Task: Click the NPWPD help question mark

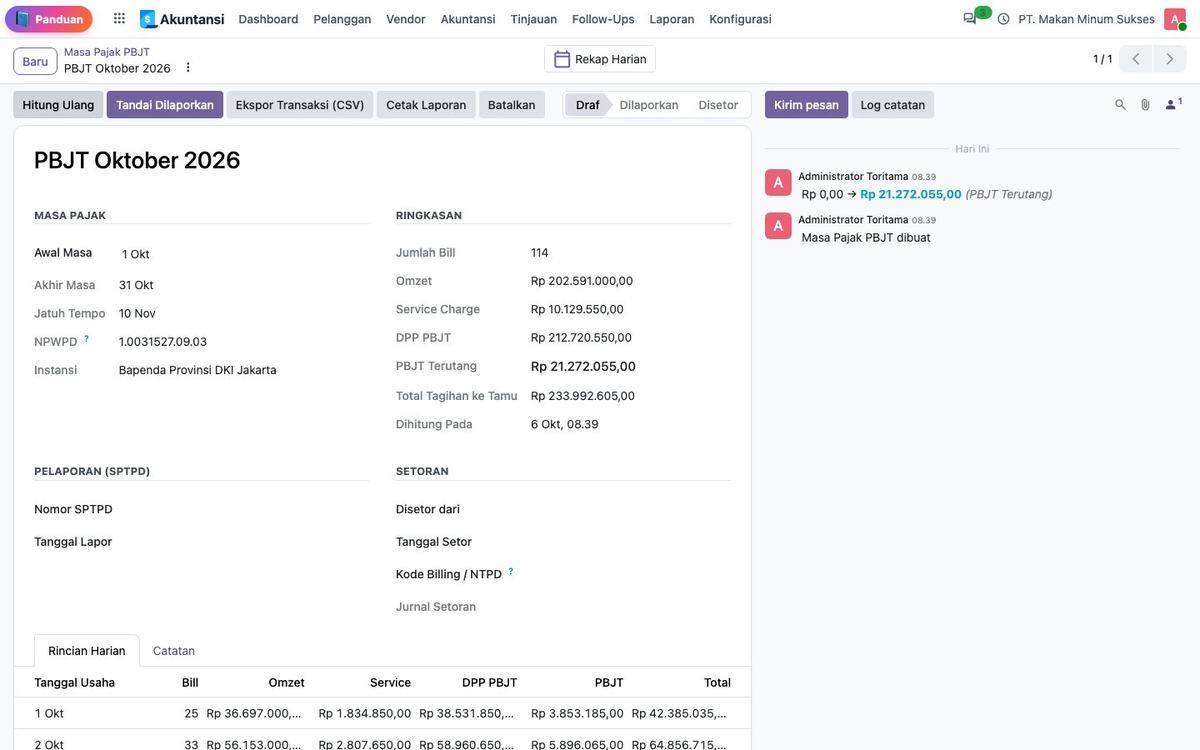Action: (87, 339)
